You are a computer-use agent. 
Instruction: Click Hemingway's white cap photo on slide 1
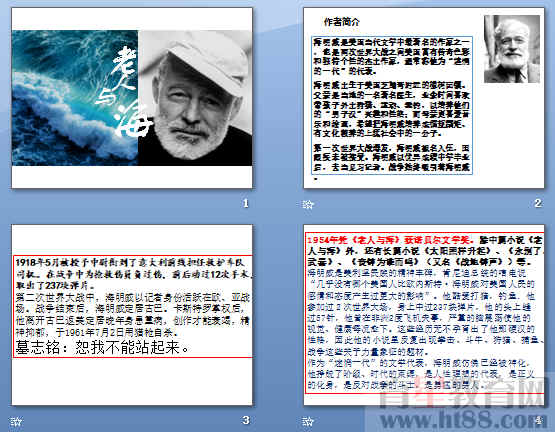click(195, 98)
